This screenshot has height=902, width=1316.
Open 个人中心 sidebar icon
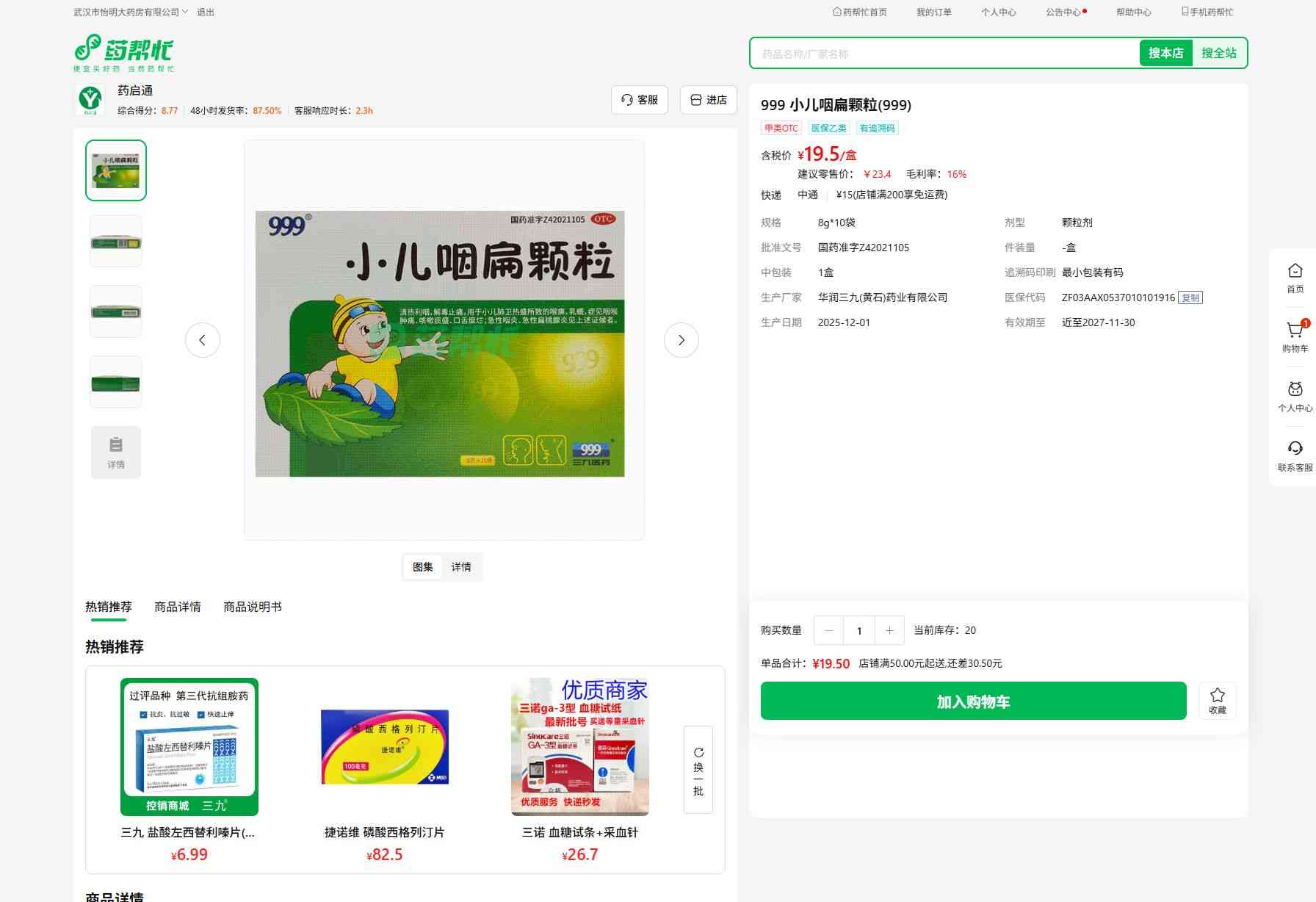[1295, 389]
